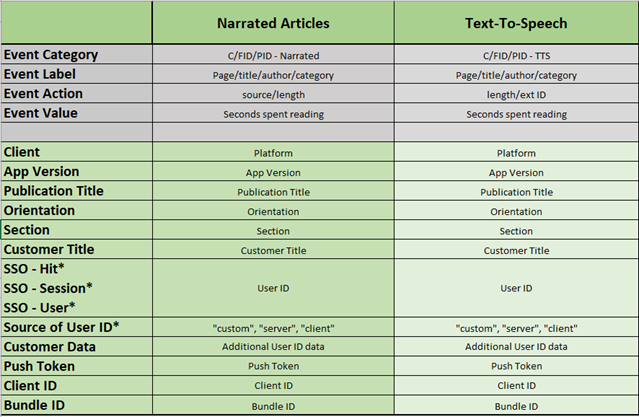Select the Narrated Articles column header
Viewport: 639px width, 417px height.
tap(273, 23)
